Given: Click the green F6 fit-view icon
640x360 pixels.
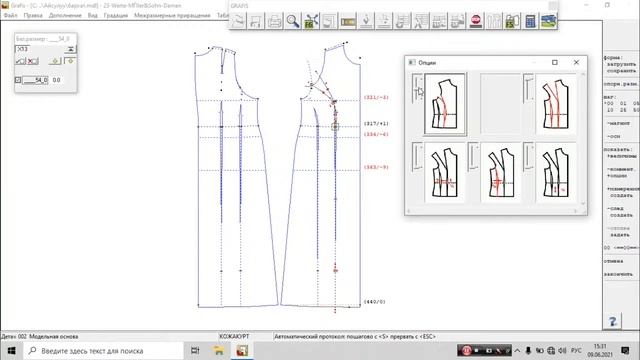Looking at the screenshot, I should pyautogui.click(x=311, y=21).
